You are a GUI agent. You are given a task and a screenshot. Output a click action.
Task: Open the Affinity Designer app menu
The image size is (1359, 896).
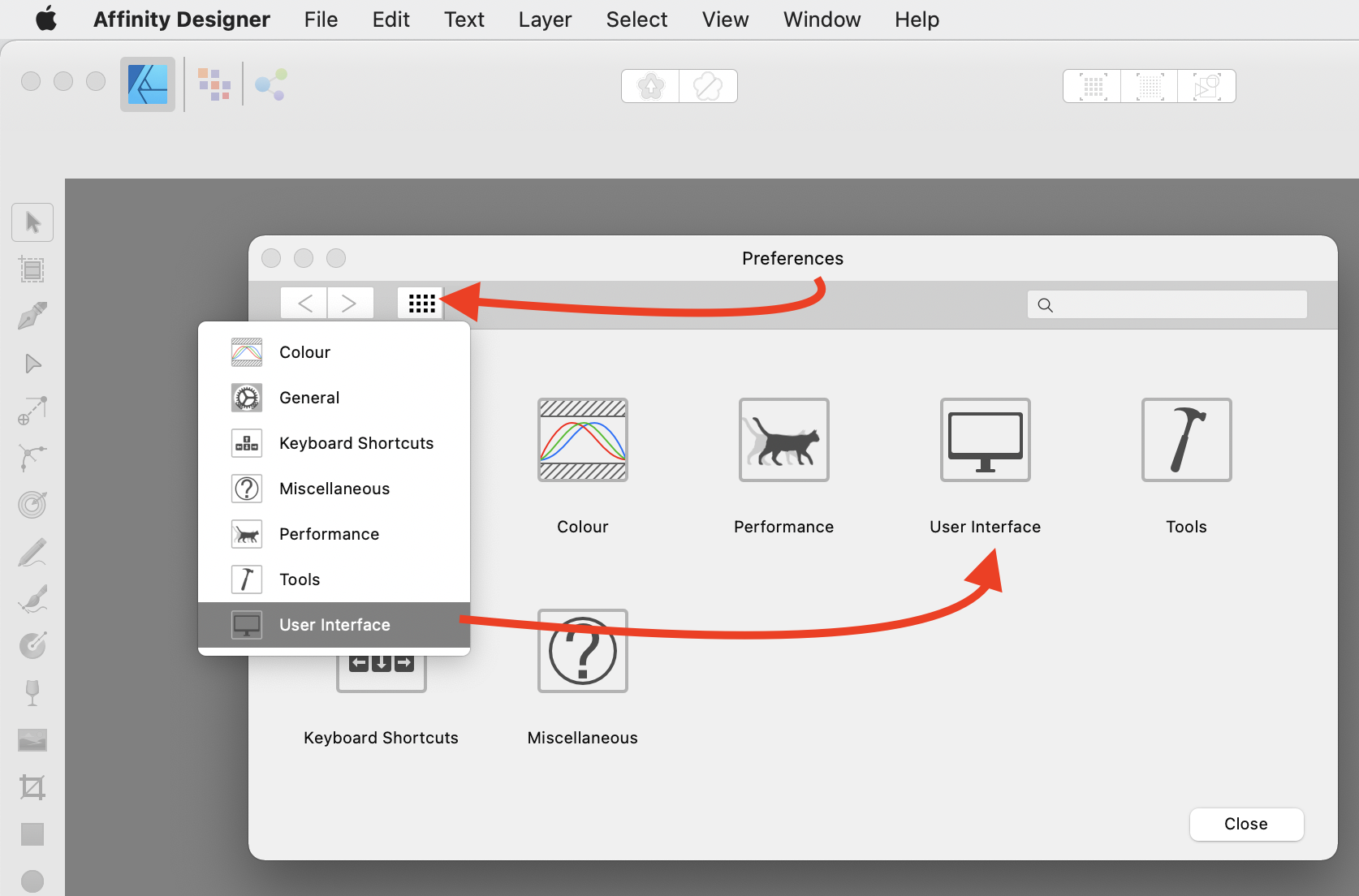tap(182, 19)
